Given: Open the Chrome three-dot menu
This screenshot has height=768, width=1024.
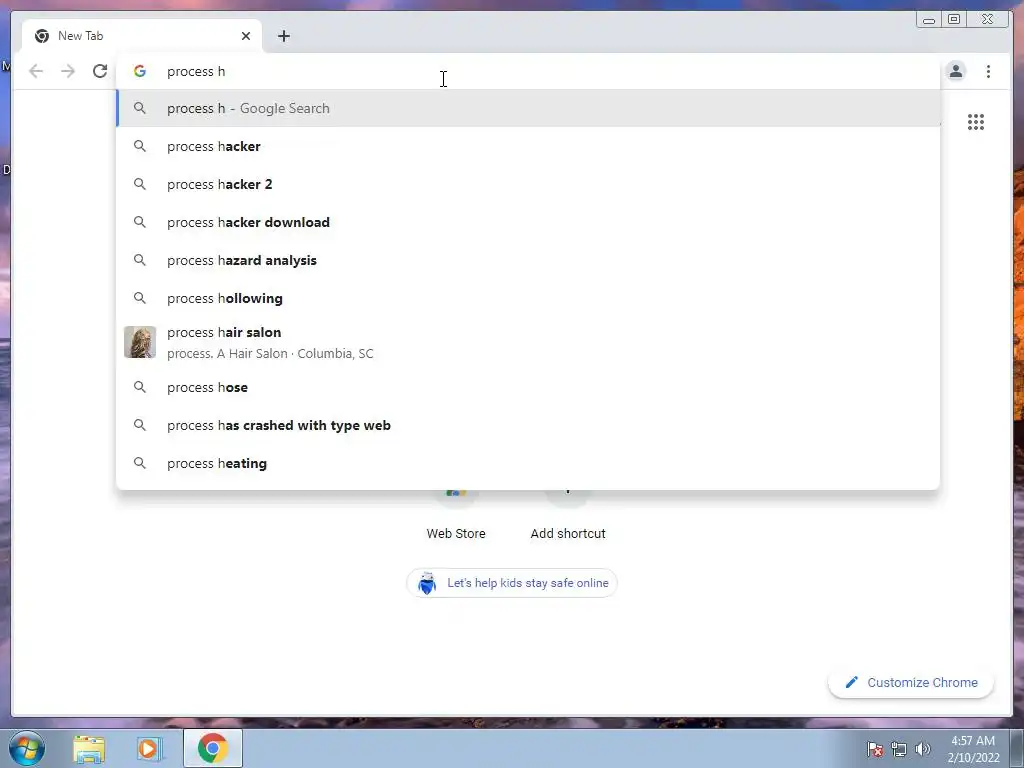Looking at the screenshot, I should click(x=988, y=71).
